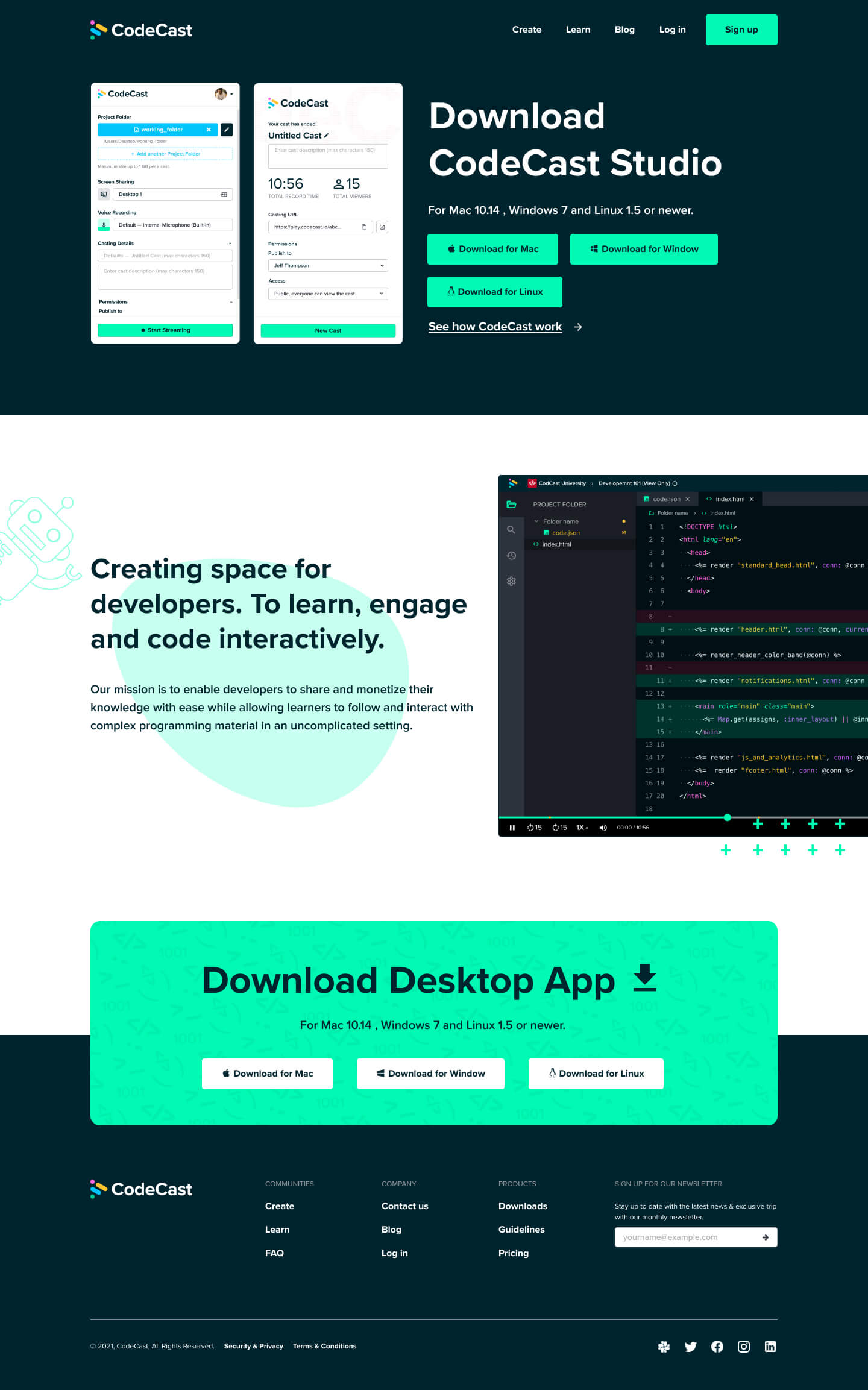Click the search icon in code player sidebar
This screenshot has width=868, height=1390.
click(x=511, y=530)
